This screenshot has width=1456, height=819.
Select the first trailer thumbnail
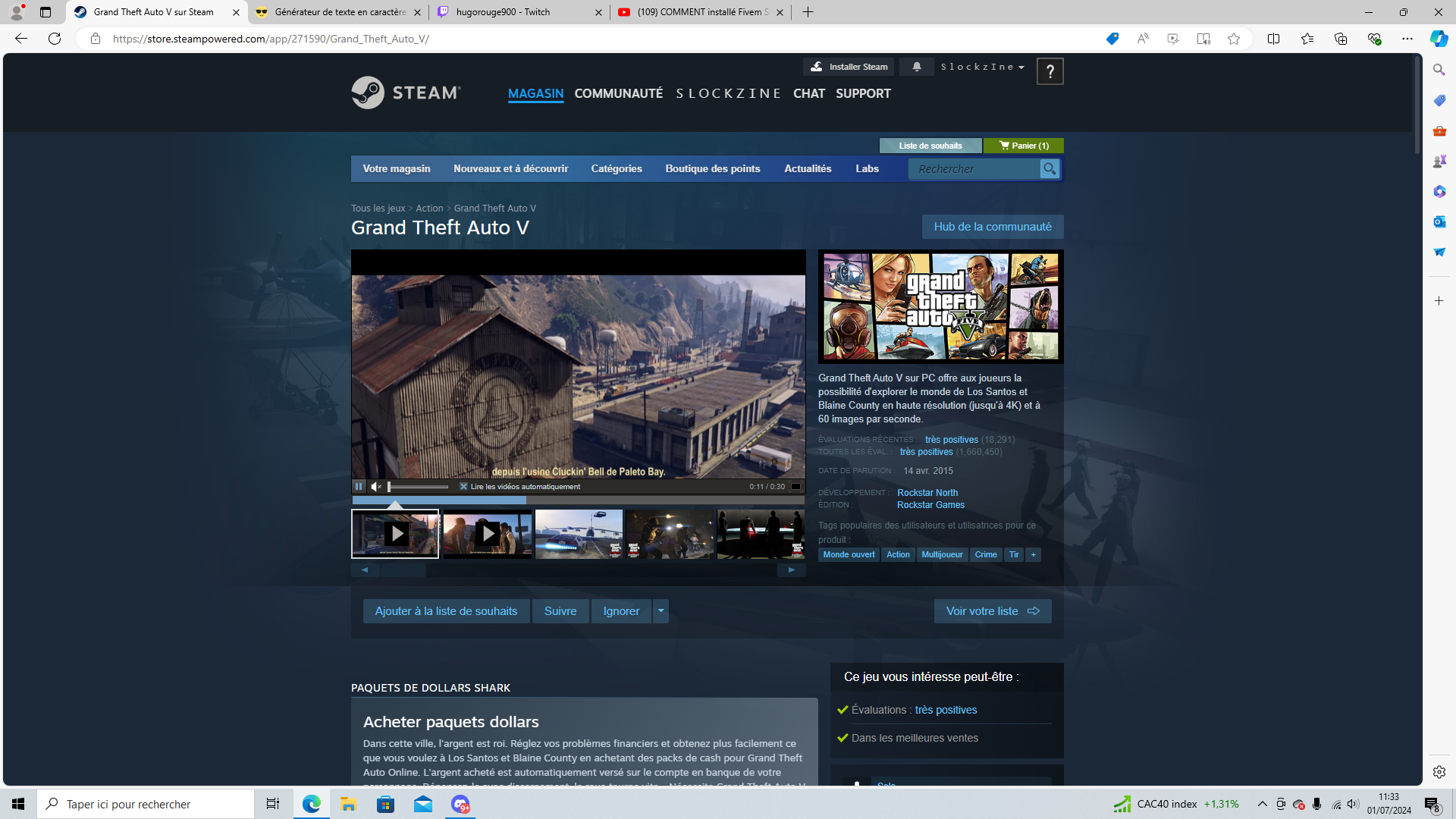point(395,534)
